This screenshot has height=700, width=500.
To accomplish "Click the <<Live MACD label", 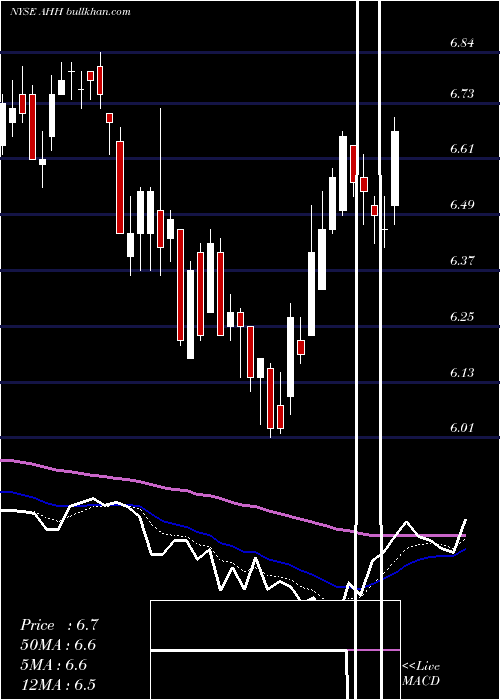I will (x=421, y=673).
